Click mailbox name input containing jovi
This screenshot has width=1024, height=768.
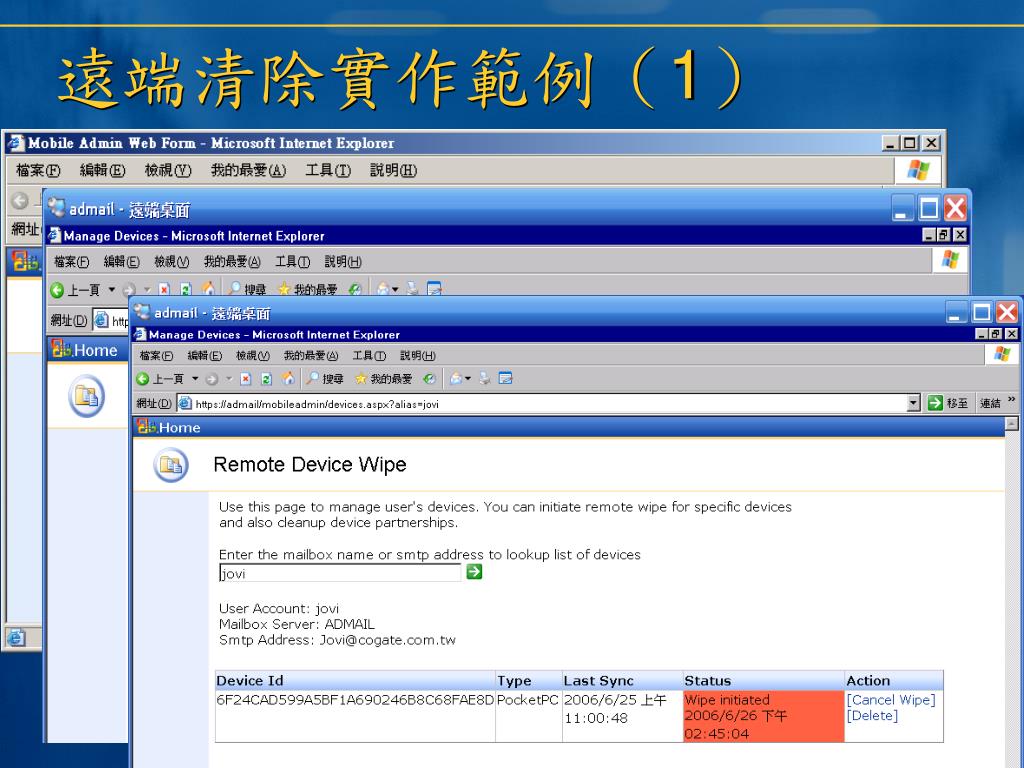click(x=340, y=573)
